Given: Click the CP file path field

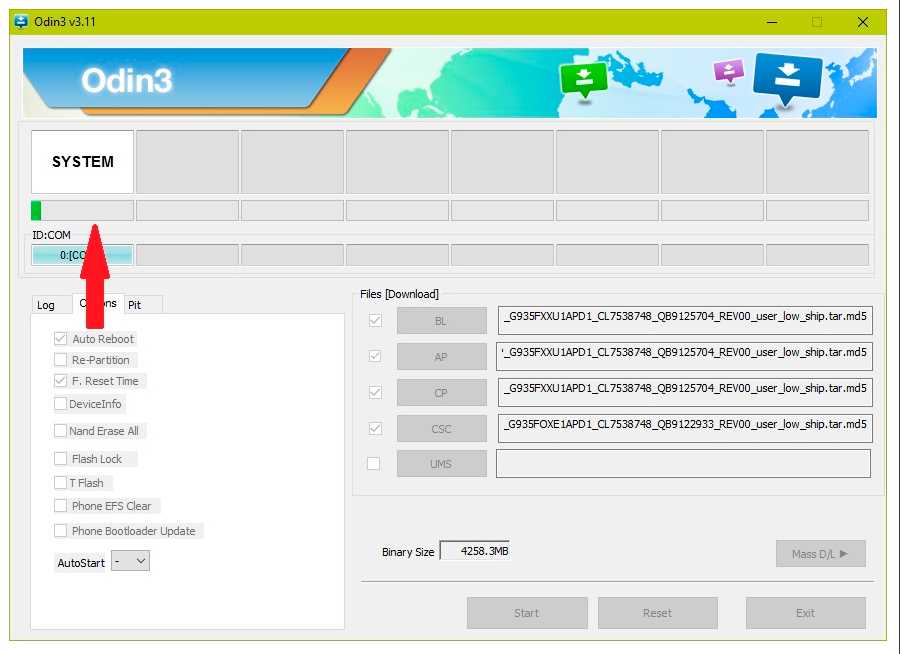Looking at the screenshot, I should tap(685, 392).
